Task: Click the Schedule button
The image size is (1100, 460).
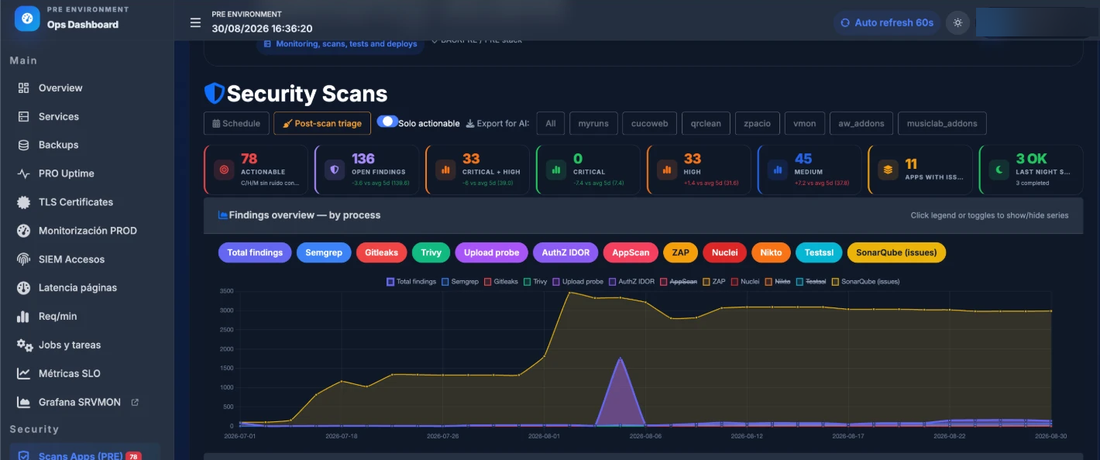Action: pos(236,123)
